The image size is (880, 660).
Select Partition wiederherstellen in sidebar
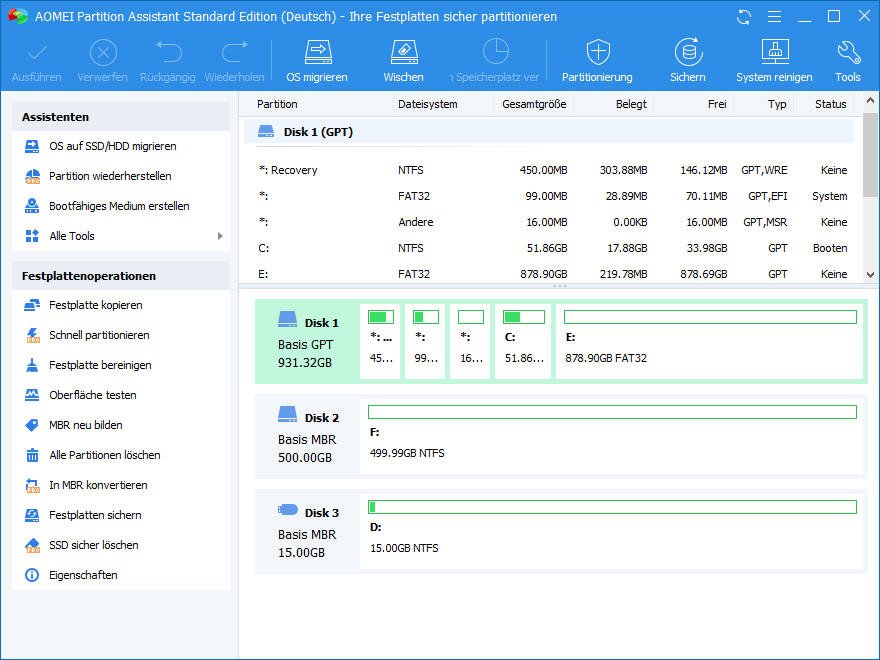[110, 176]
